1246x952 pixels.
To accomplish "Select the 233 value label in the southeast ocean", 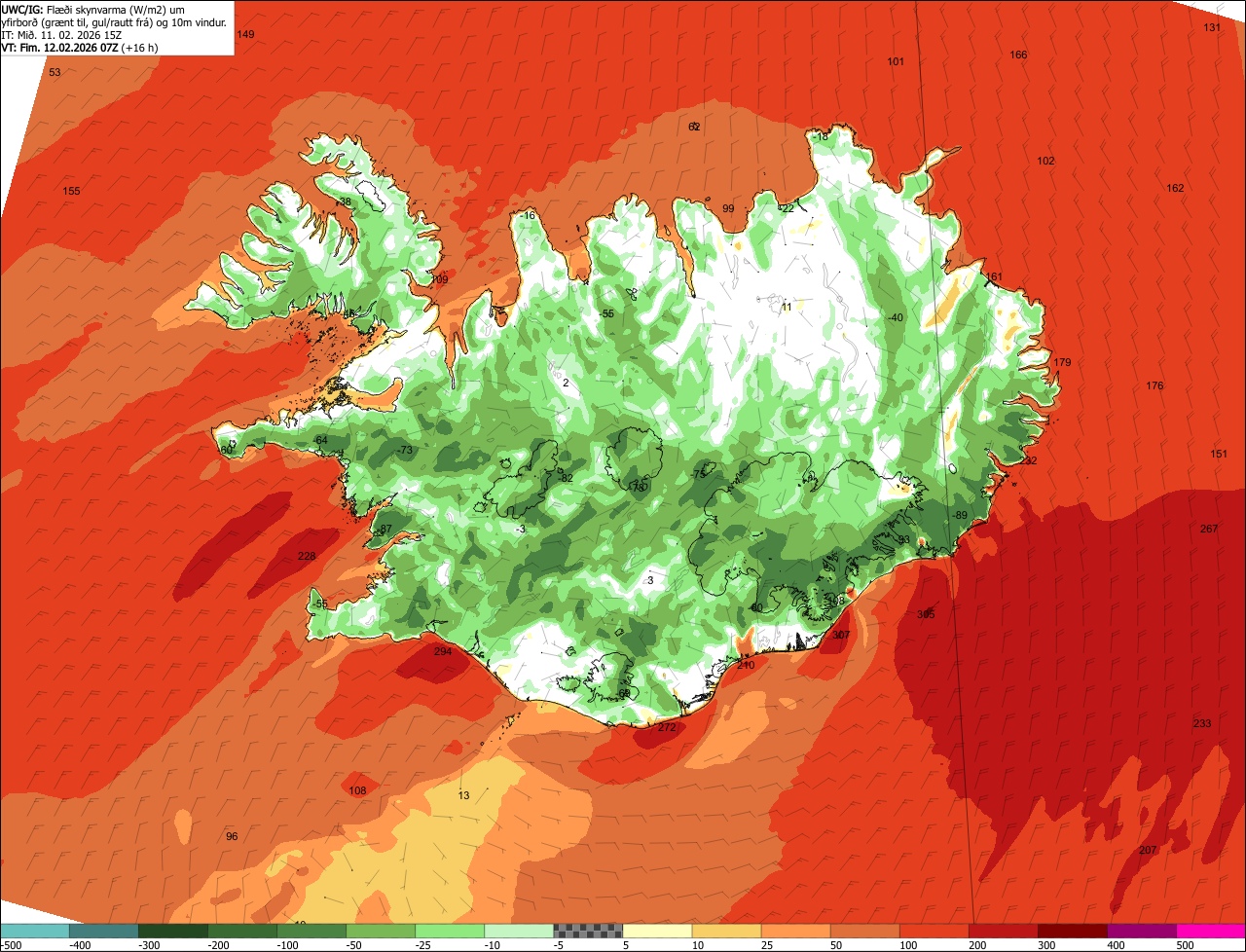I will click(1202, 723).
